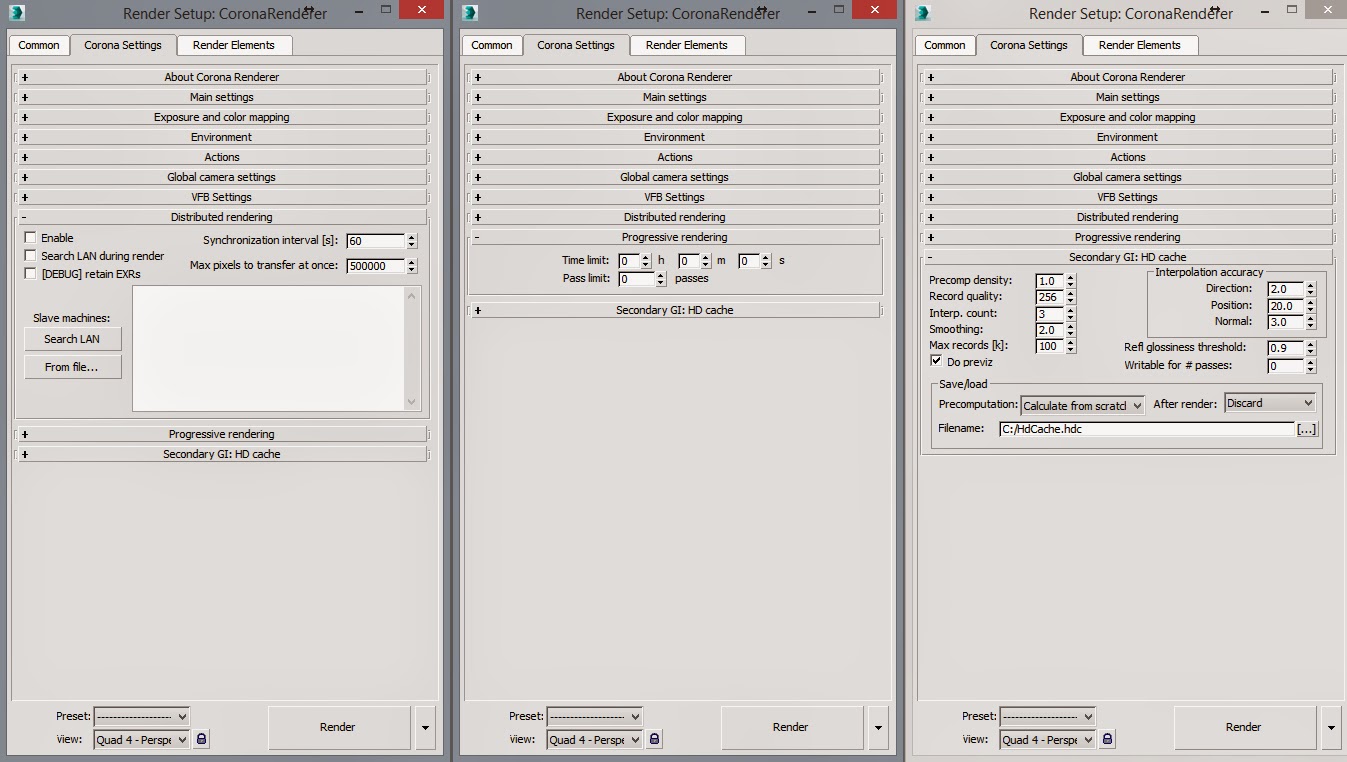This screenshot has height=762, width=1347.
Task: Expand Secondary GI: HD cache rollout, left window
Action: point(222,454)
